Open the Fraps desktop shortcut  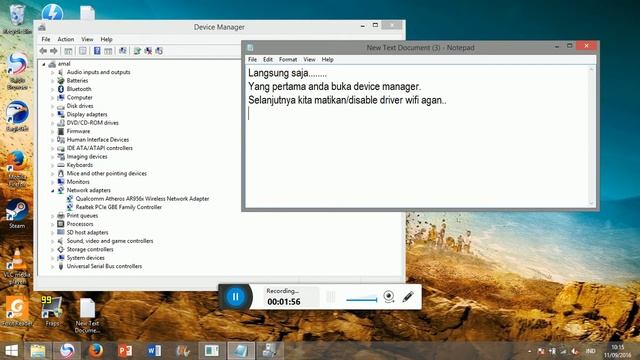(x=52, y=311)
